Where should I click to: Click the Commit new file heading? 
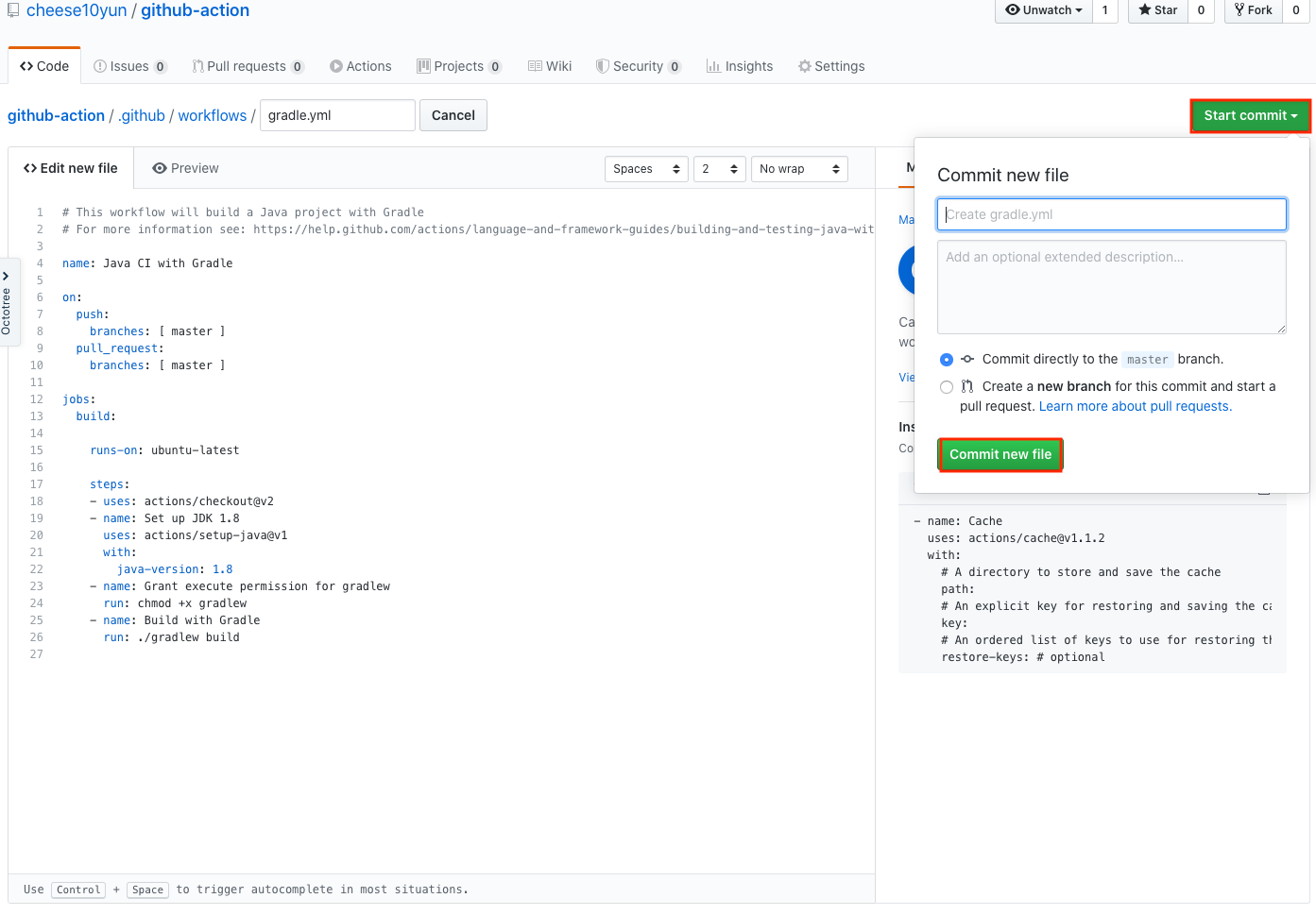click(1003, 176)
